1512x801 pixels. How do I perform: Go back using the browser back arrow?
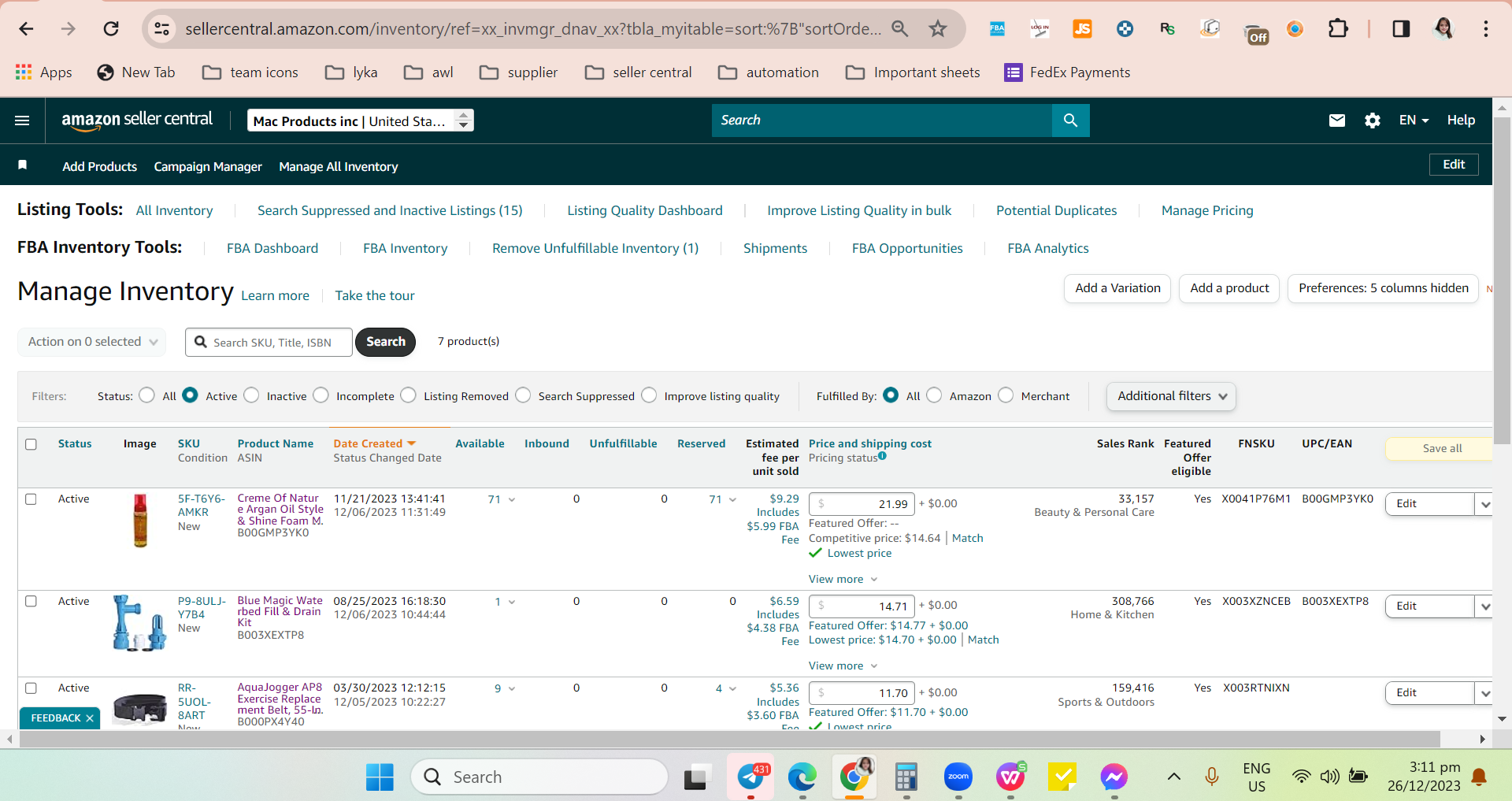pyautogui.click(x=26, y=29)
